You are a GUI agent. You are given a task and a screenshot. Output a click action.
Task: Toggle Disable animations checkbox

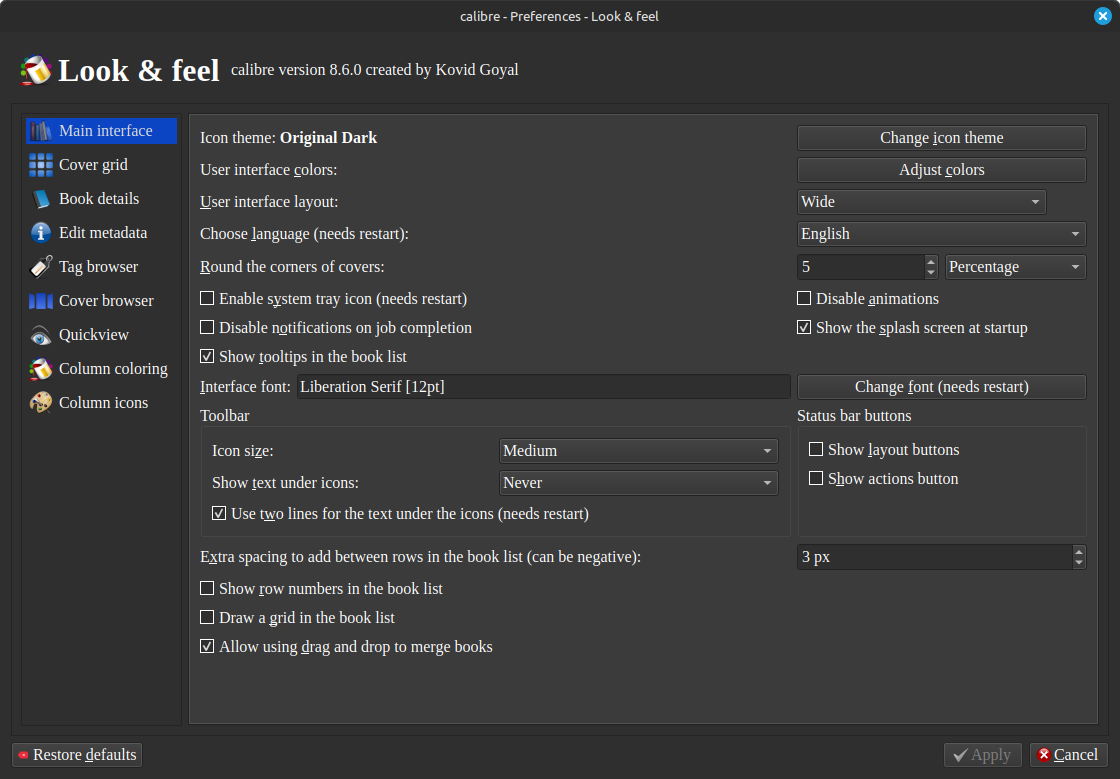pyautogui.click(x=804, y=298)
